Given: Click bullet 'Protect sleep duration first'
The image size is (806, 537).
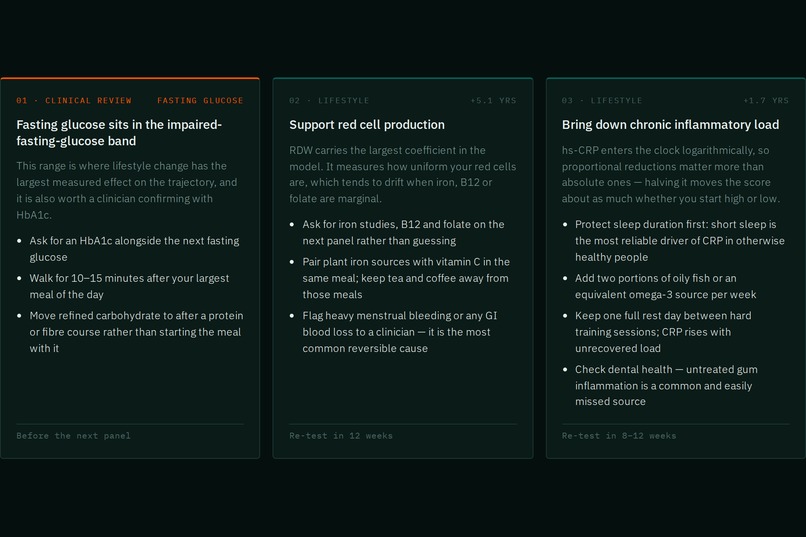Looking at the screenshot, I should point(680,240).
